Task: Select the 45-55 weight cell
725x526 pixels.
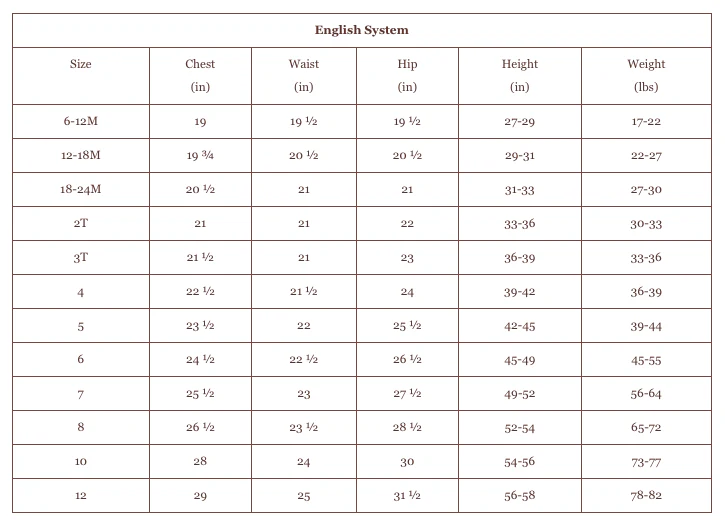Action: point(646,360)
